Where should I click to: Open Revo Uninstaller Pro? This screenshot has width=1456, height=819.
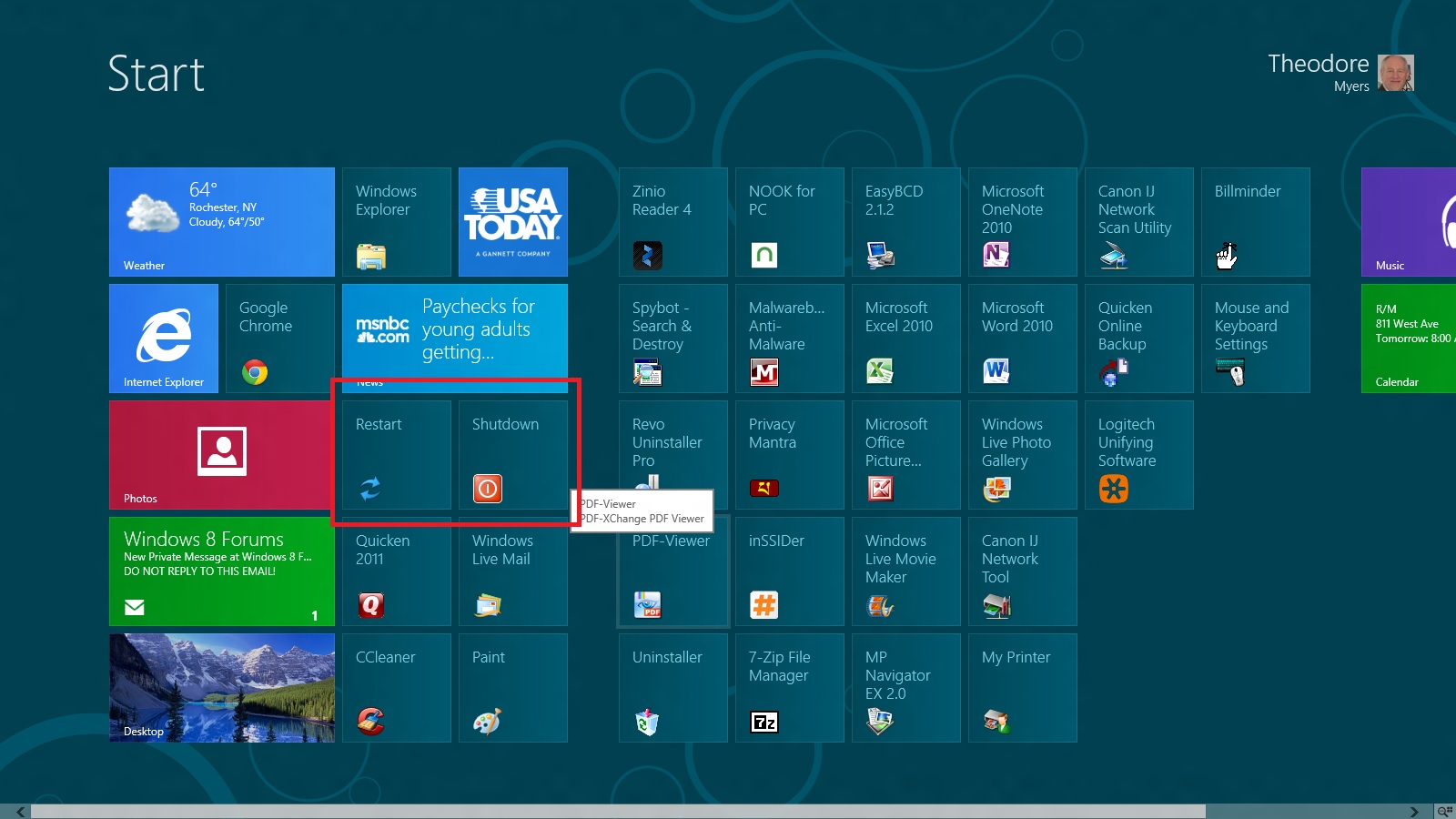672,455
